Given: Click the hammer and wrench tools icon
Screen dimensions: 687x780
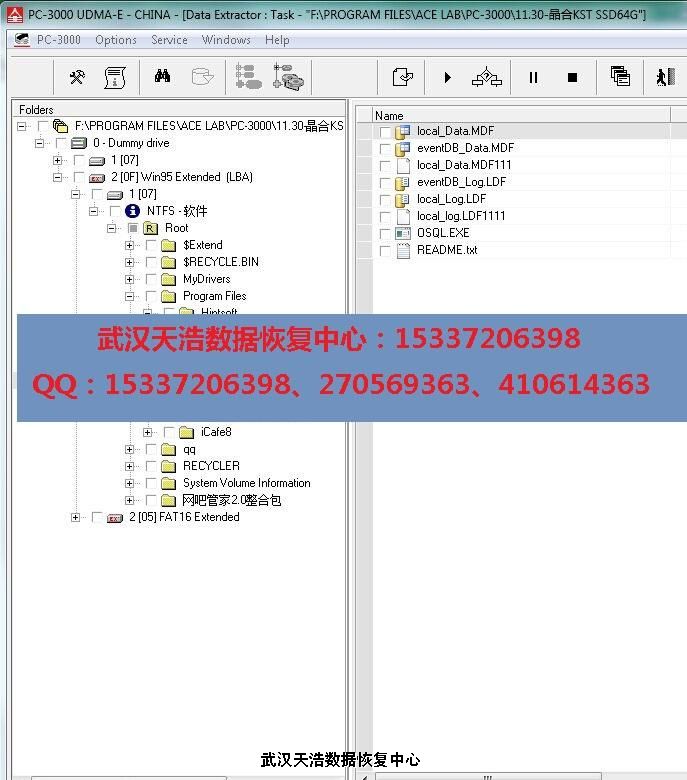Looking at the screenshot, I should [77, 77].
